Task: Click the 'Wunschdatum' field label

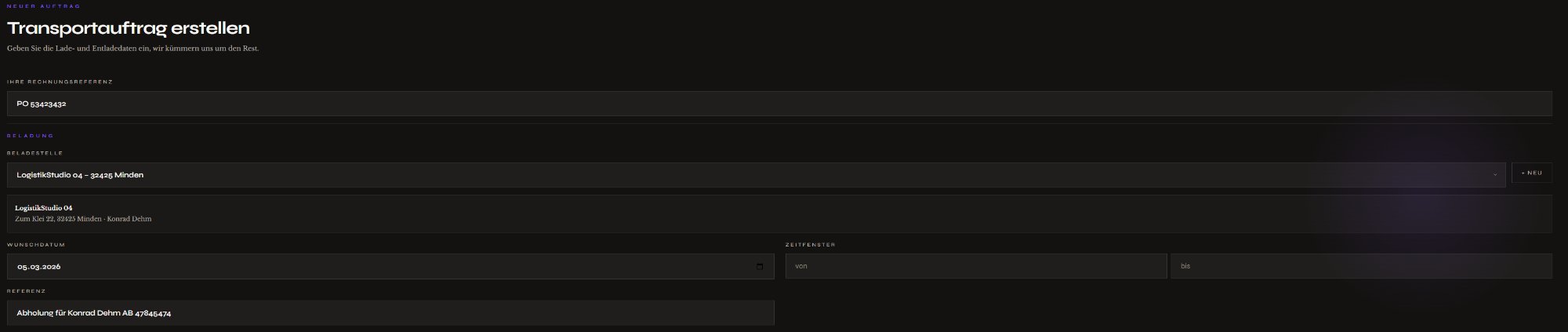Action: [36, 245]
